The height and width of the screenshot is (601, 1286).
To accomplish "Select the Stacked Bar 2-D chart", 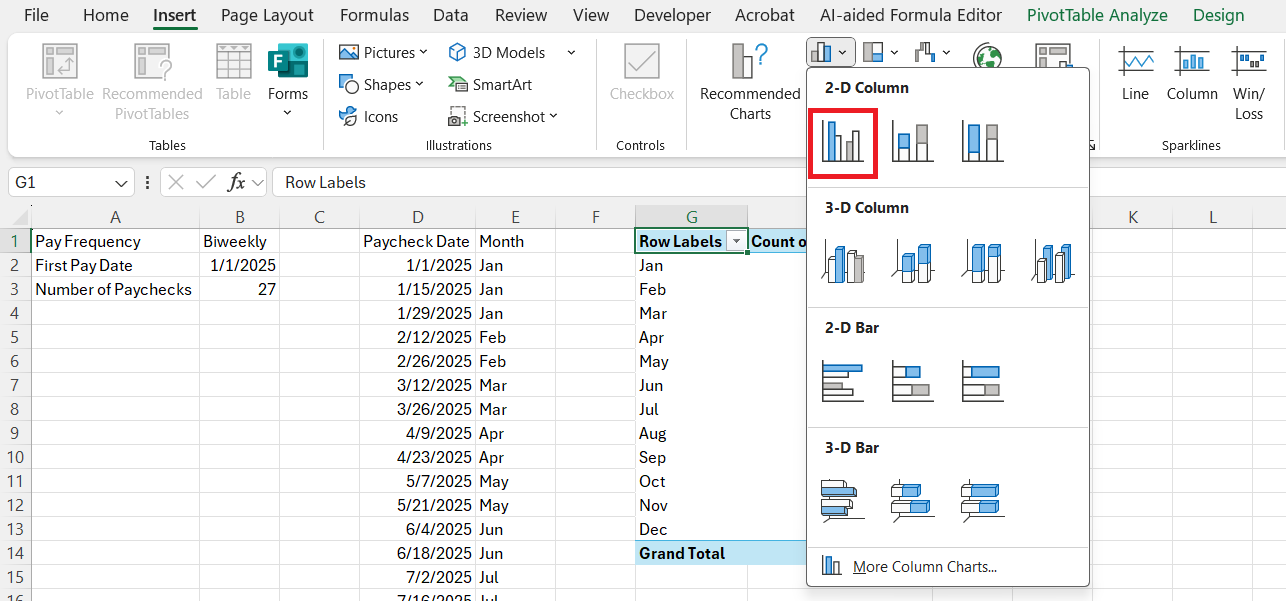I will click(x=912, y=382).
